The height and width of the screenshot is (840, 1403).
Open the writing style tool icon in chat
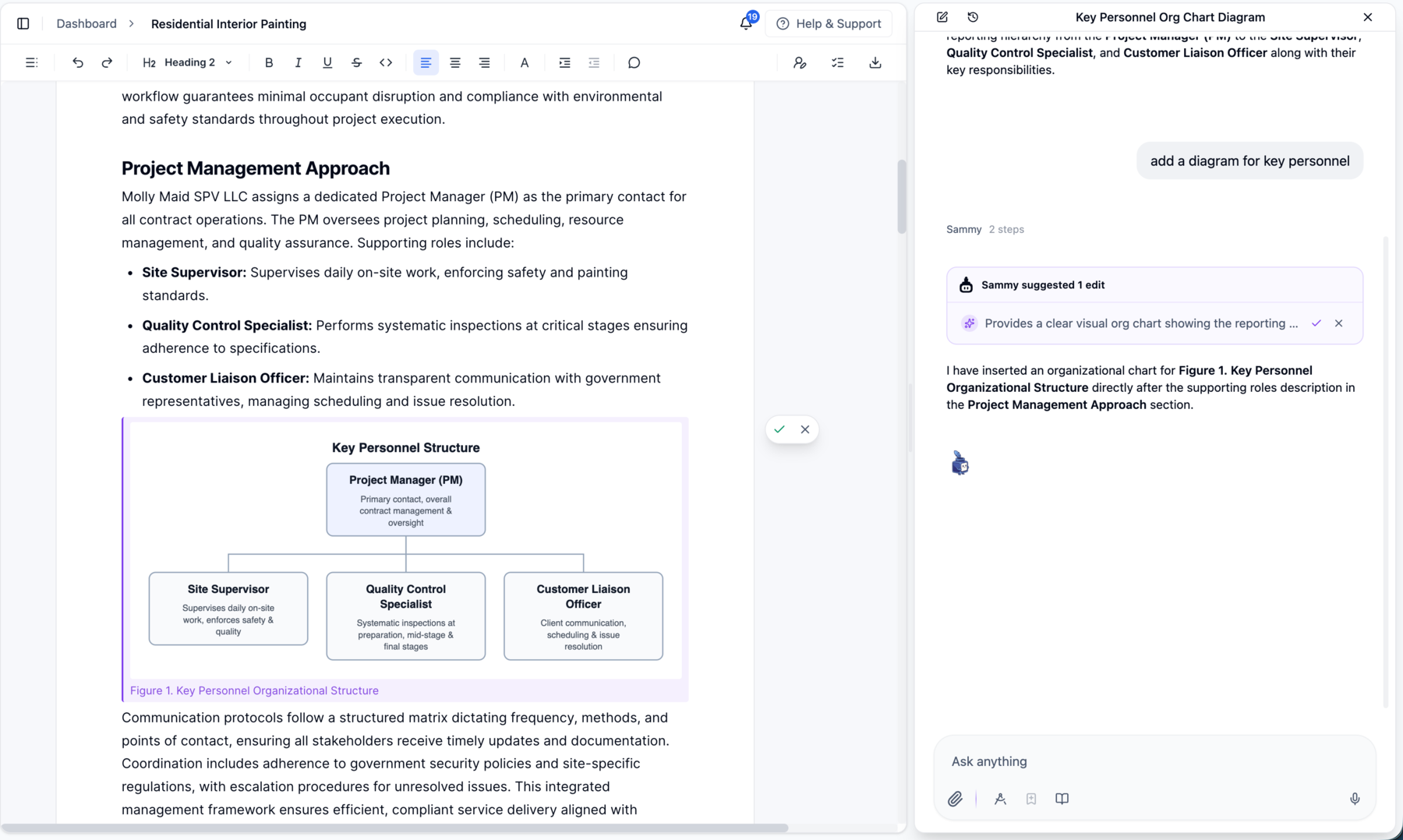point(1000,799)
